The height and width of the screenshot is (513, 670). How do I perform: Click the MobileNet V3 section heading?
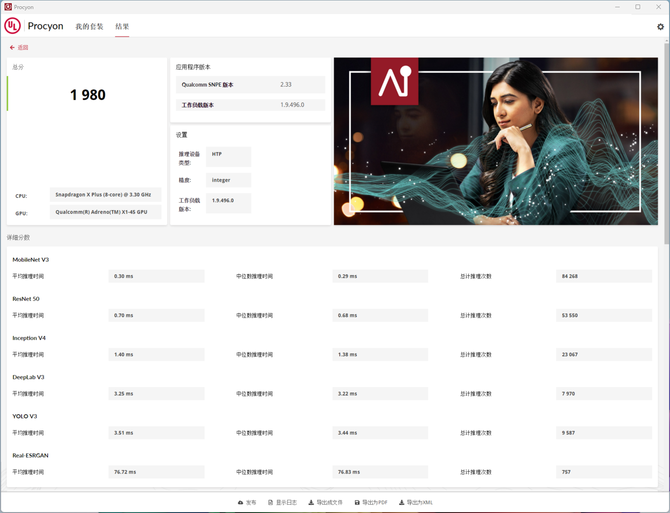[31, 259]
